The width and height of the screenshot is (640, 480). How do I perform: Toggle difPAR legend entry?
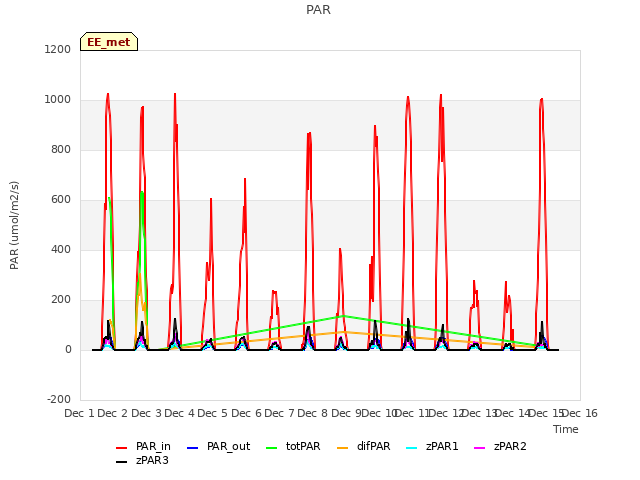(x=364, y=447)
